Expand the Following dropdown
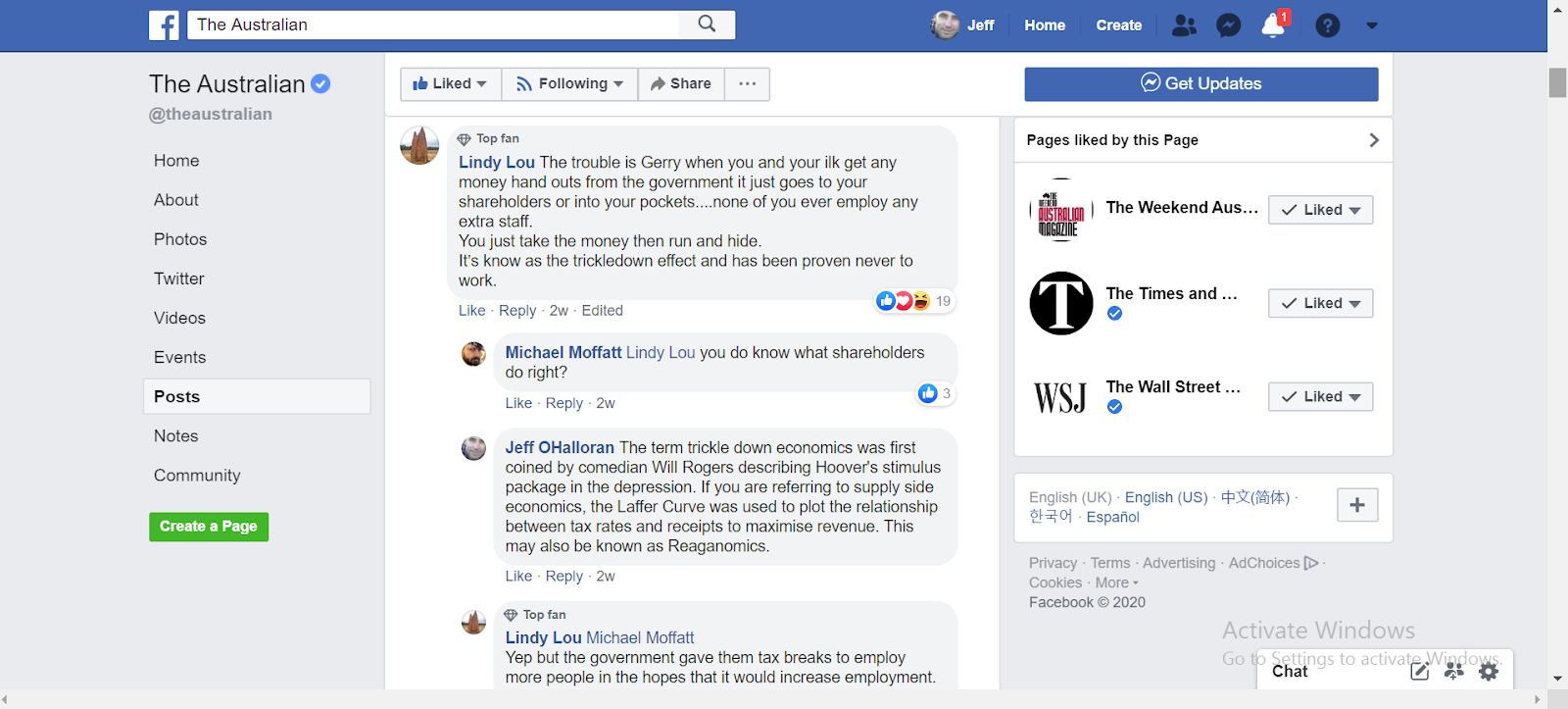The width and height of the screenshot is (1568, 709). click(x=569, y=84)
